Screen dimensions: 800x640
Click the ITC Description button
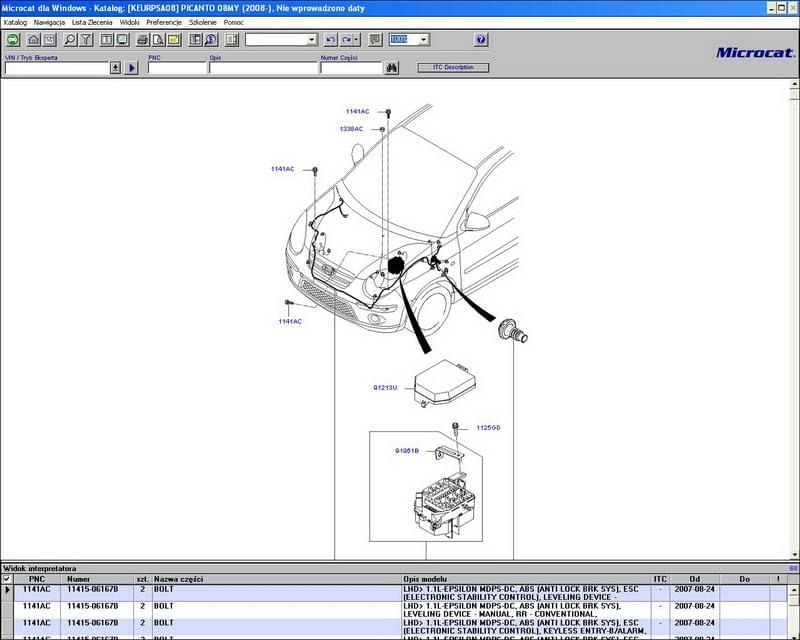pyautogui.click(x=453, y=67)
